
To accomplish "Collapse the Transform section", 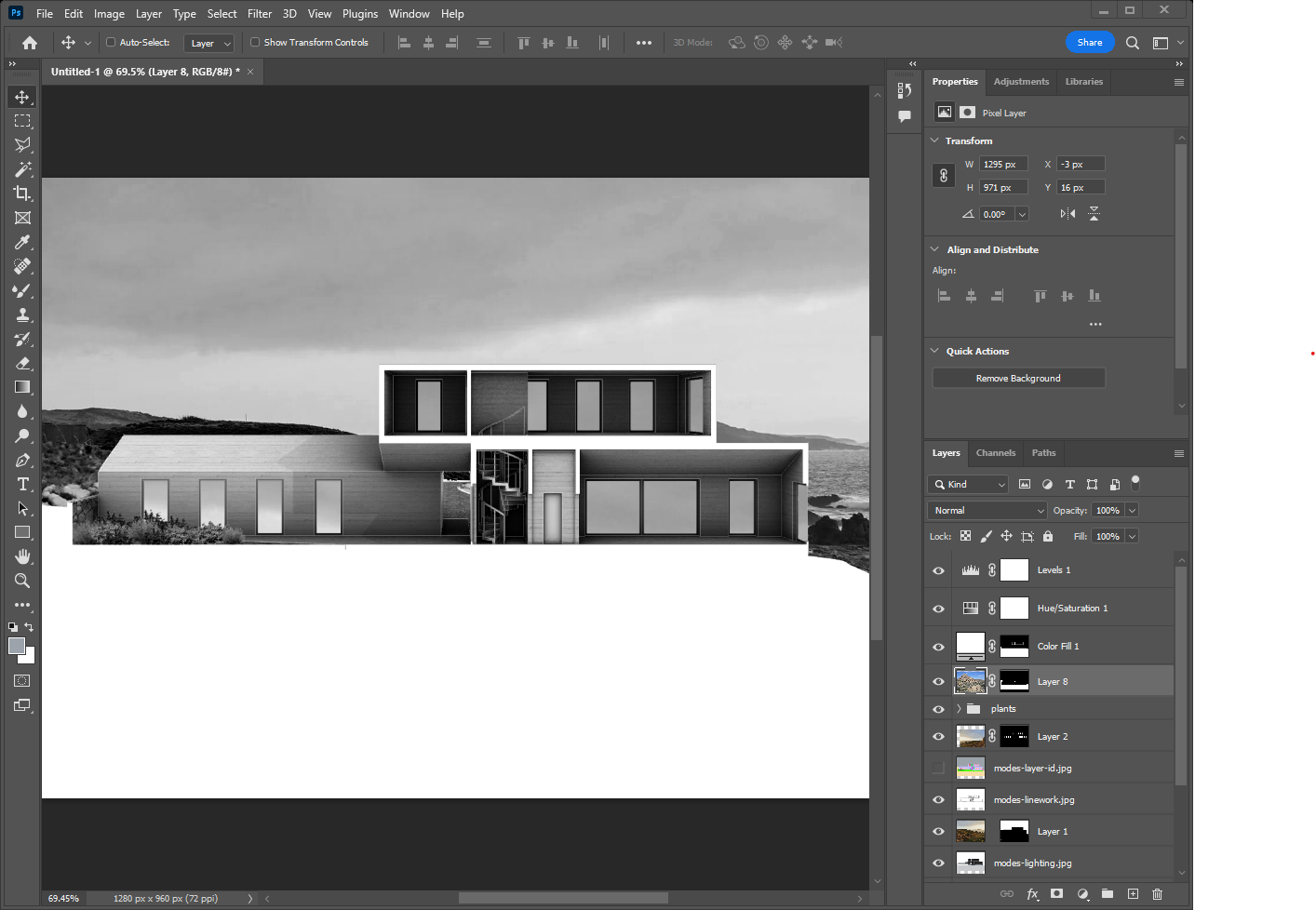I will (934, 141).
